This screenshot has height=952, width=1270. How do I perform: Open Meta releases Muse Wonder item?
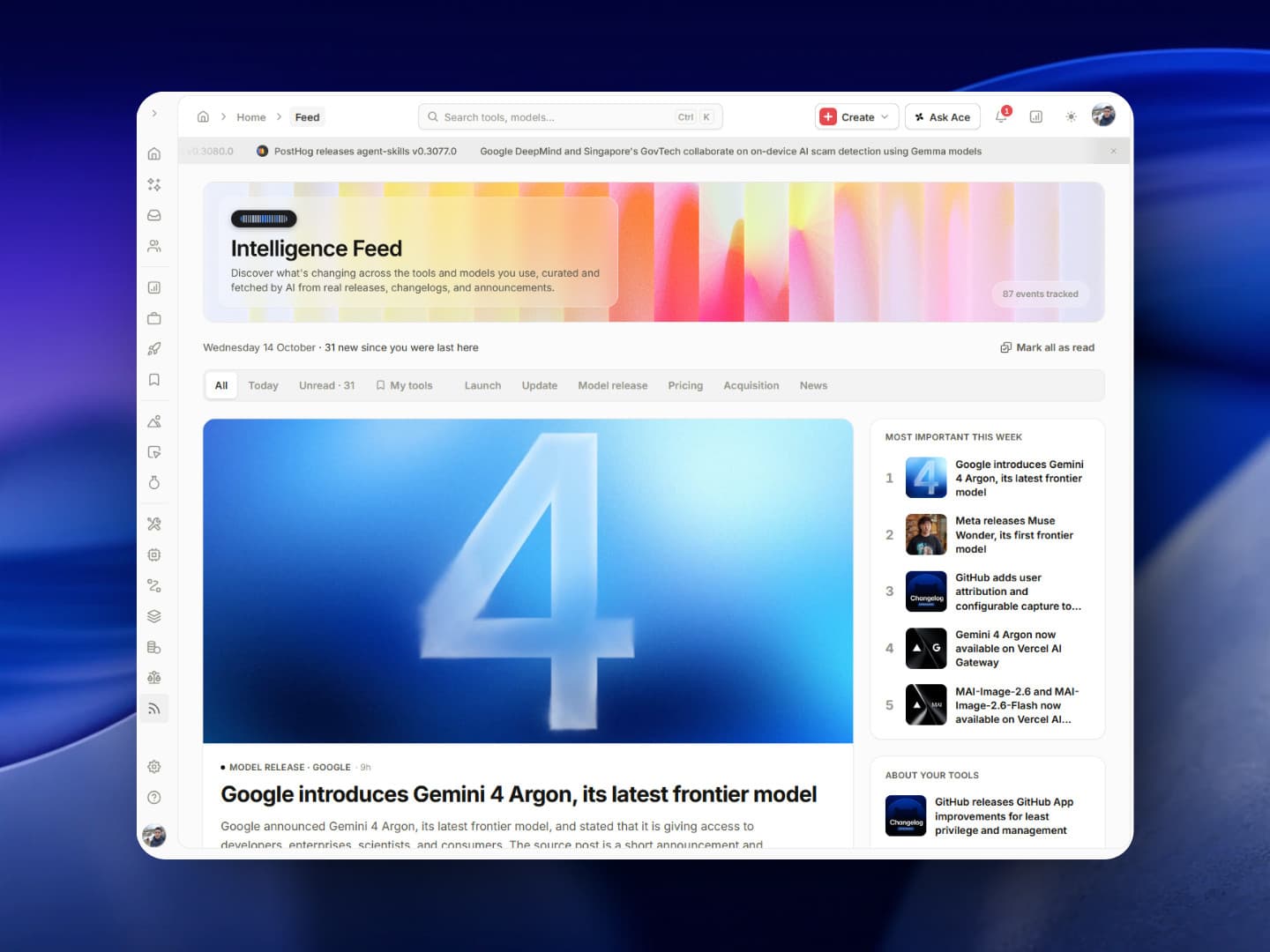click(987, 535)
